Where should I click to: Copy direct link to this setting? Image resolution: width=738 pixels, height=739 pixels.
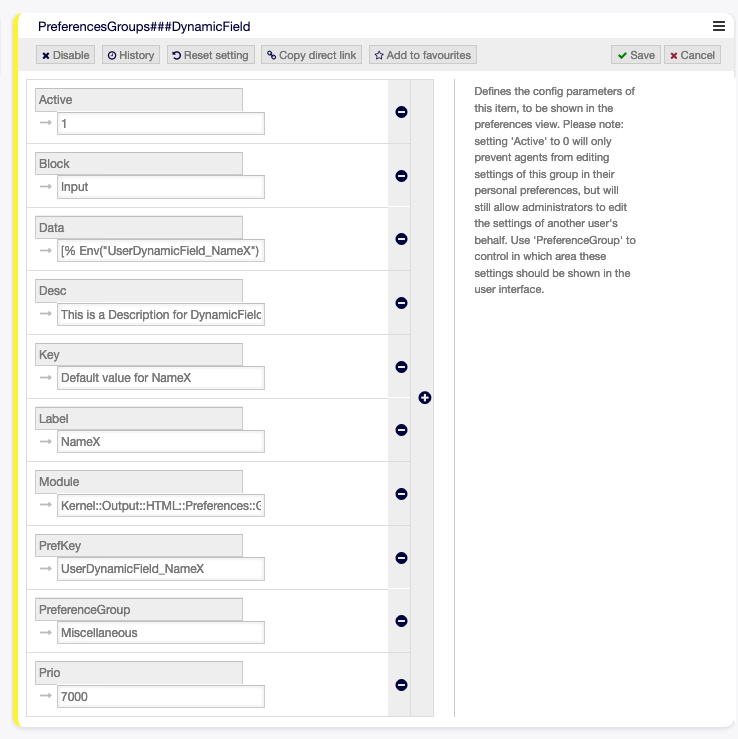pyautogui.click(x=312, y=55)
